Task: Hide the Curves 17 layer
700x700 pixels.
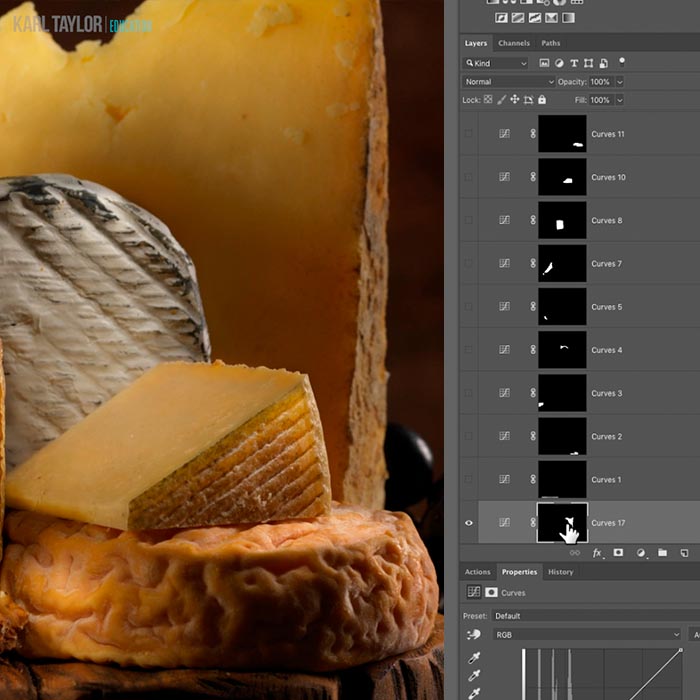Action: [469, 523]
